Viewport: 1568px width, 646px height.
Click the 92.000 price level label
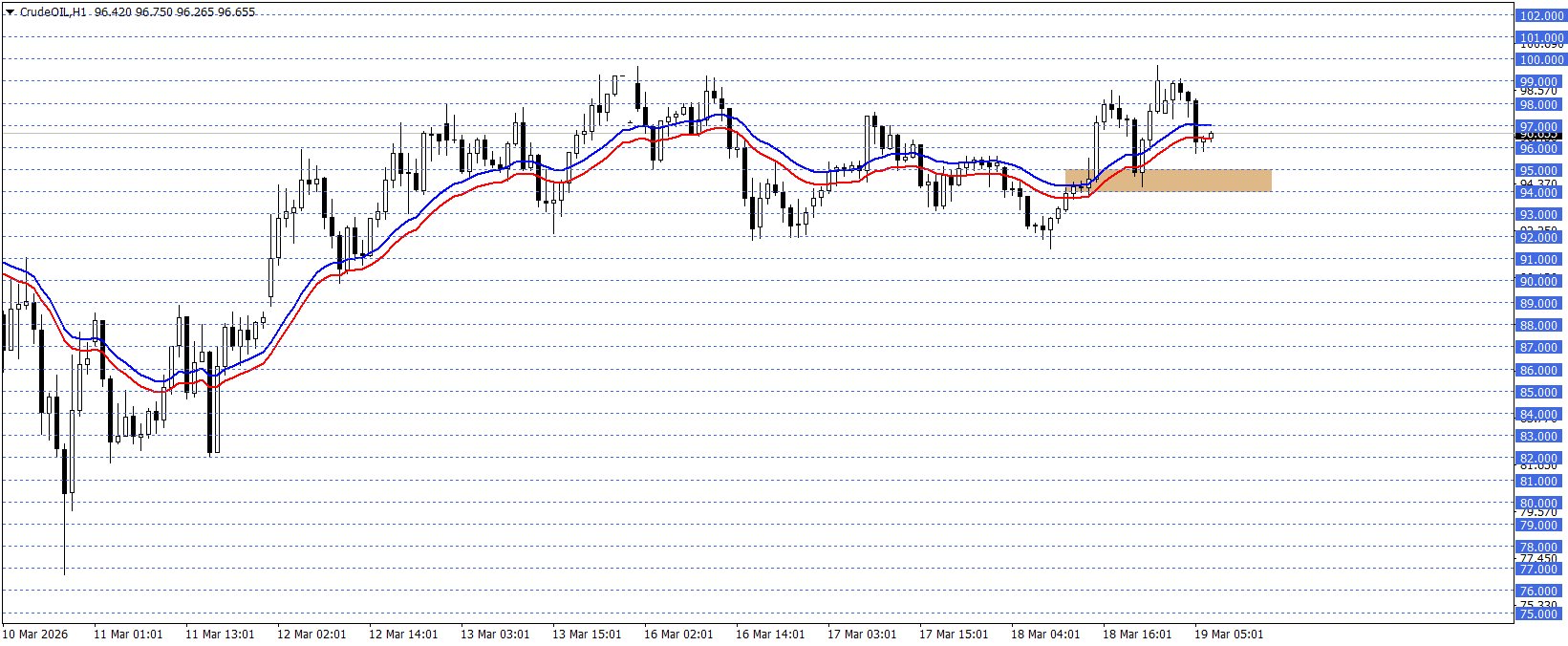1540,238
